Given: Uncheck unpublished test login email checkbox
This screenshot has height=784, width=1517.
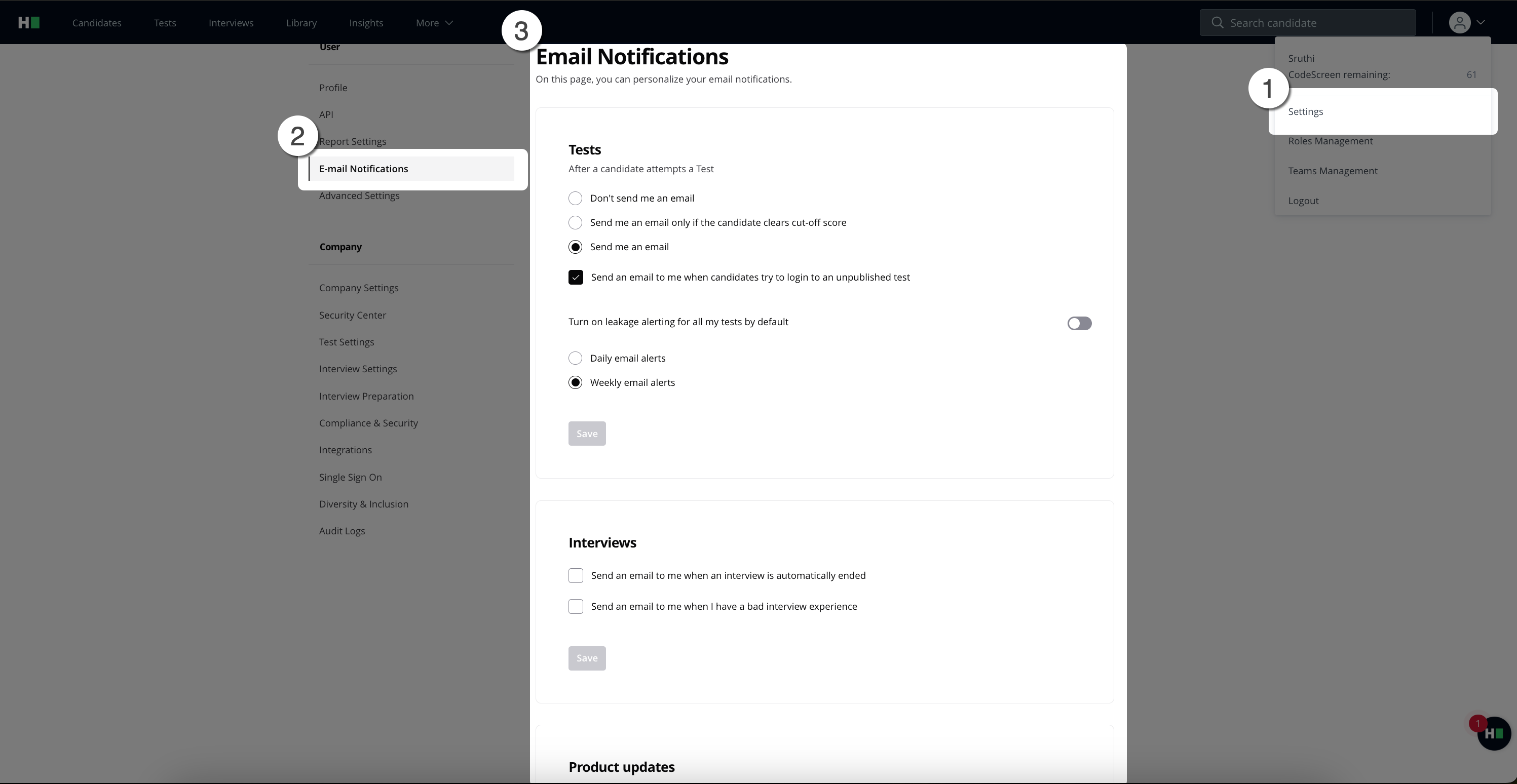Looking at the screenshot, I should tap(576, 277).
